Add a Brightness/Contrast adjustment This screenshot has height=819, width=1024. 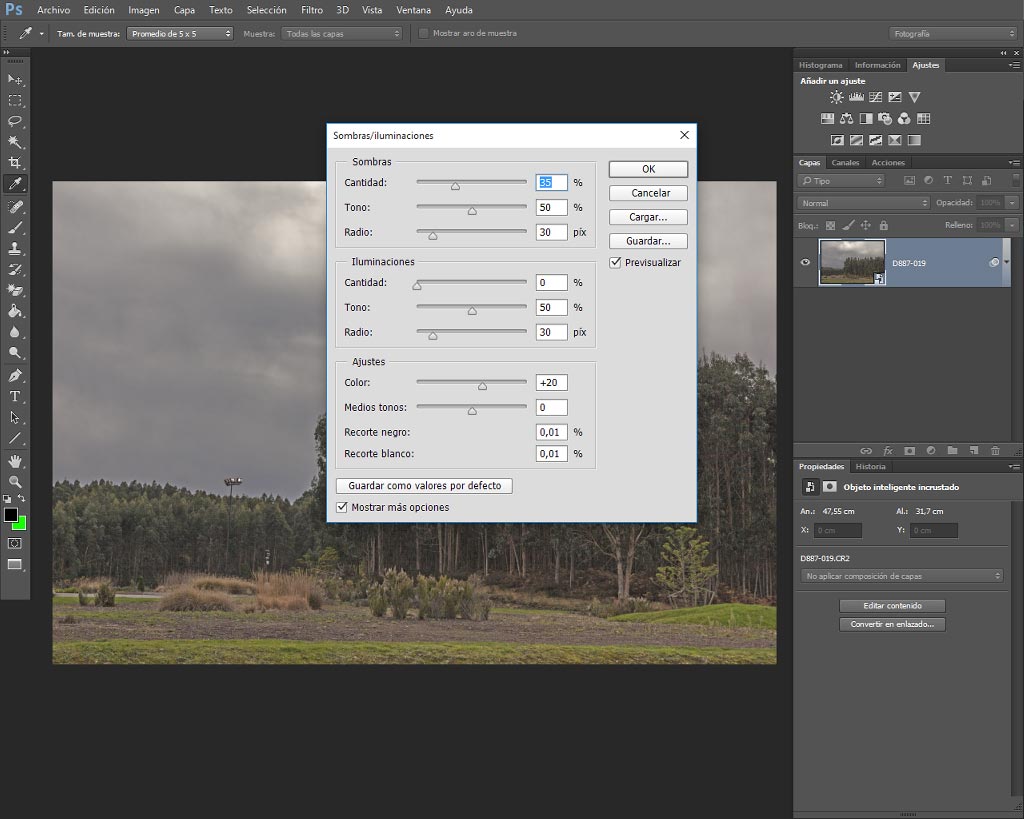click(x=837, y=97)
